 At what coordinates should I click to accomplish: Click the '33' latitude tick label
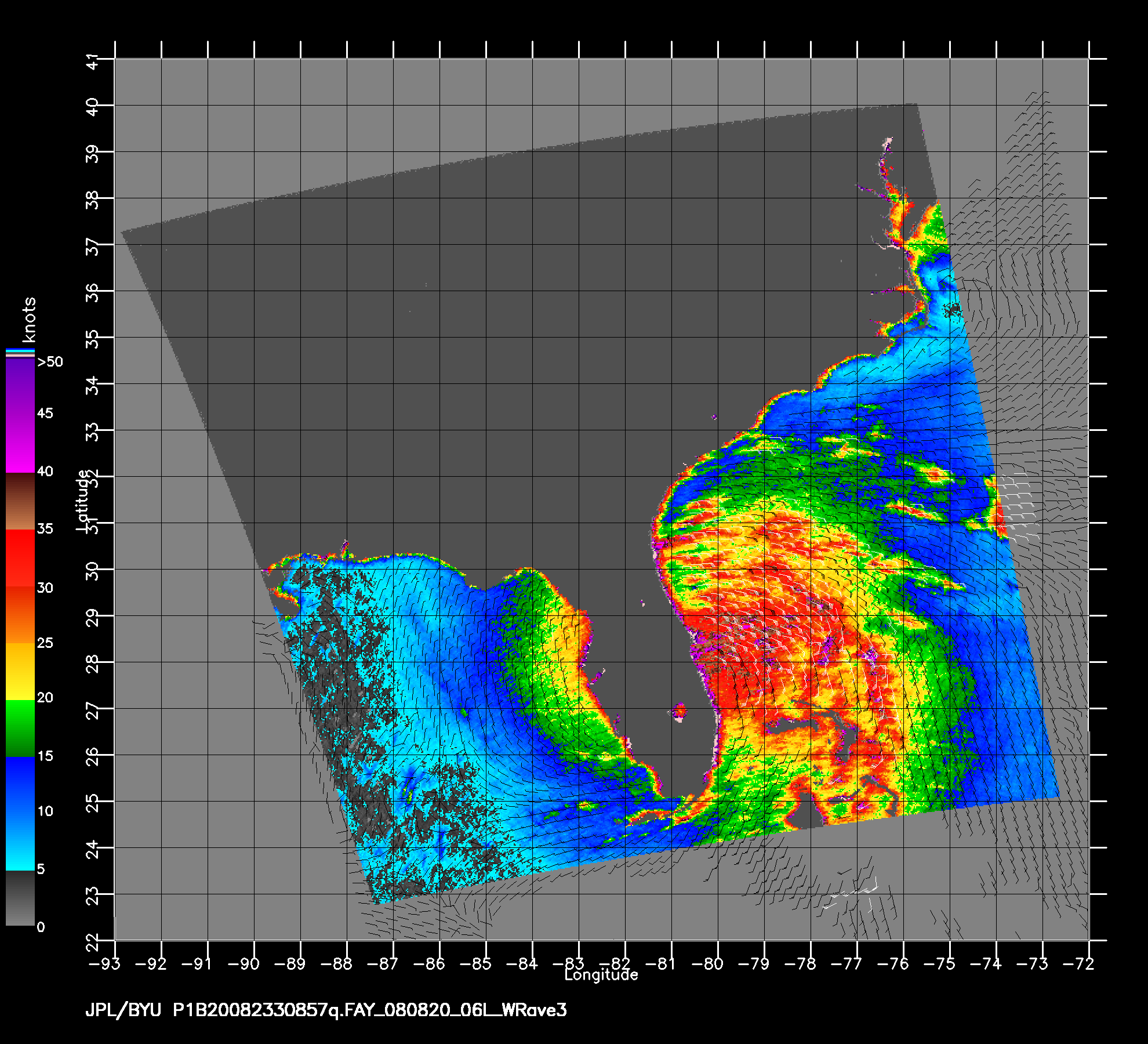(x=93, y=433)
